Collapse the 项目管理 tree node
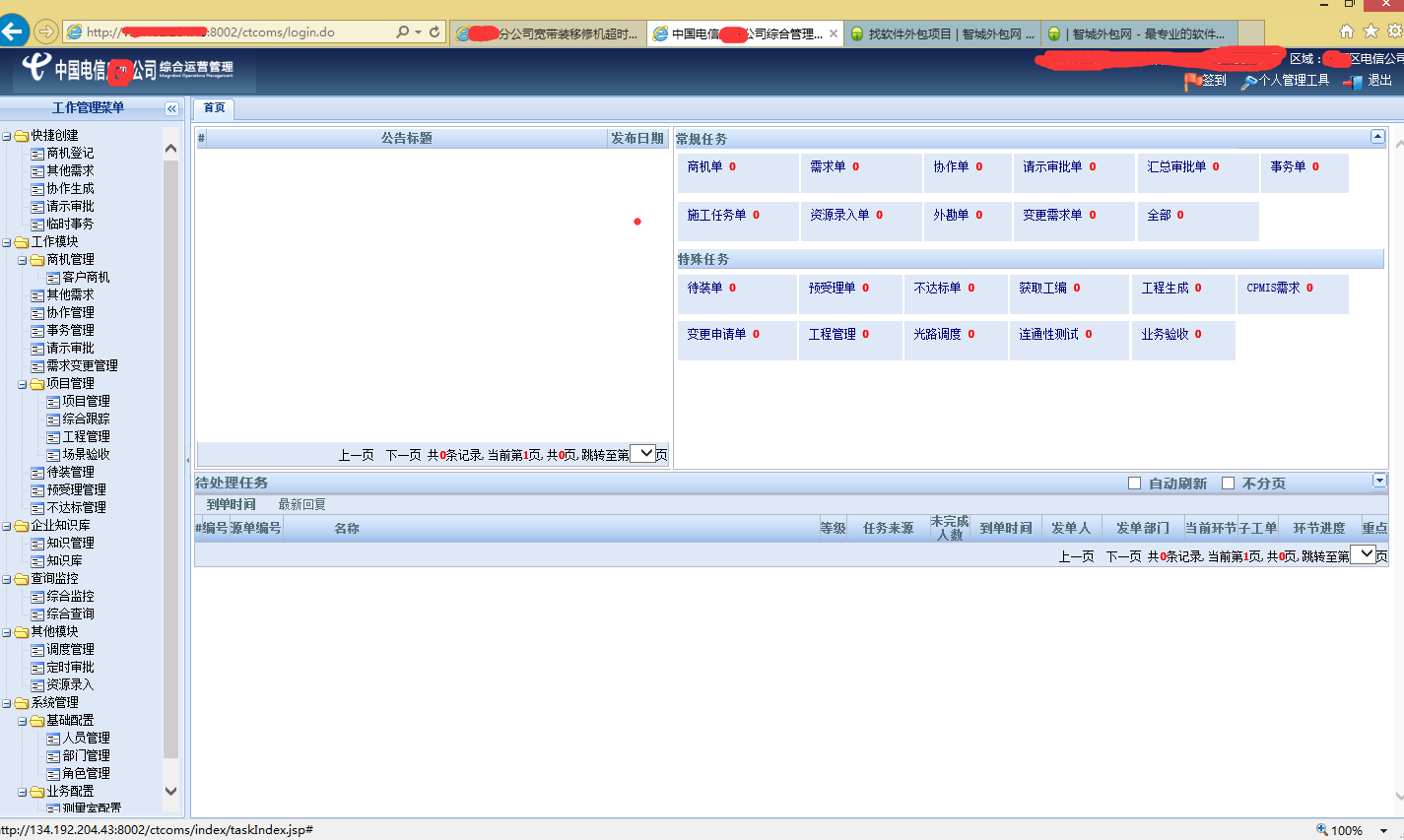Image resolution: width=1404 pixels, height=840 pixels. point(23,384)
